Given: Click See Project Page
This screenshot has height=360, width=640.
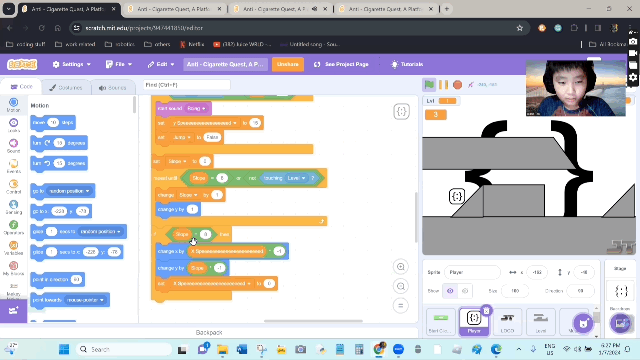Looking at the screenshot, I should tap(341, 64).
